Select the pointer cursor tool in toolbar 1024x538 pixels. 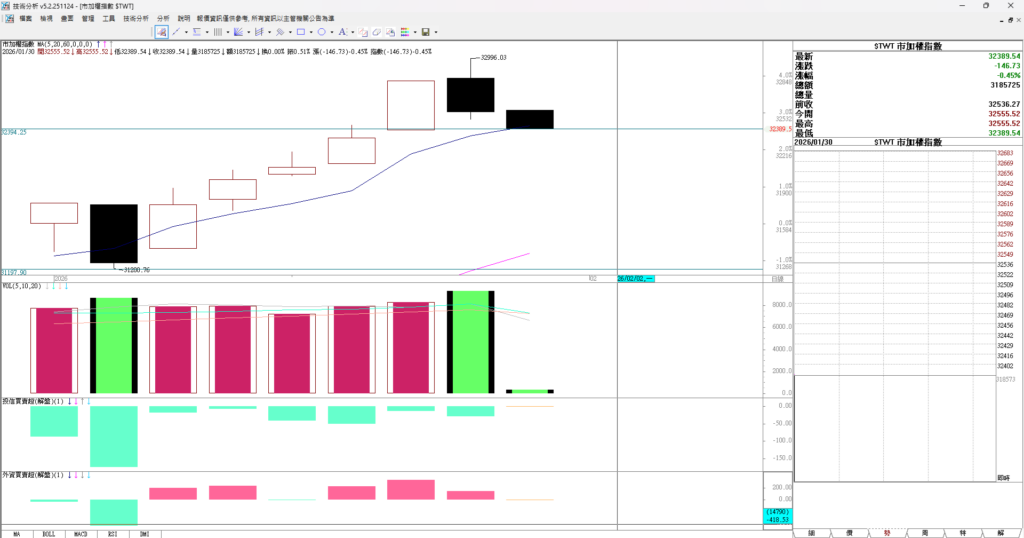point(162,32)
